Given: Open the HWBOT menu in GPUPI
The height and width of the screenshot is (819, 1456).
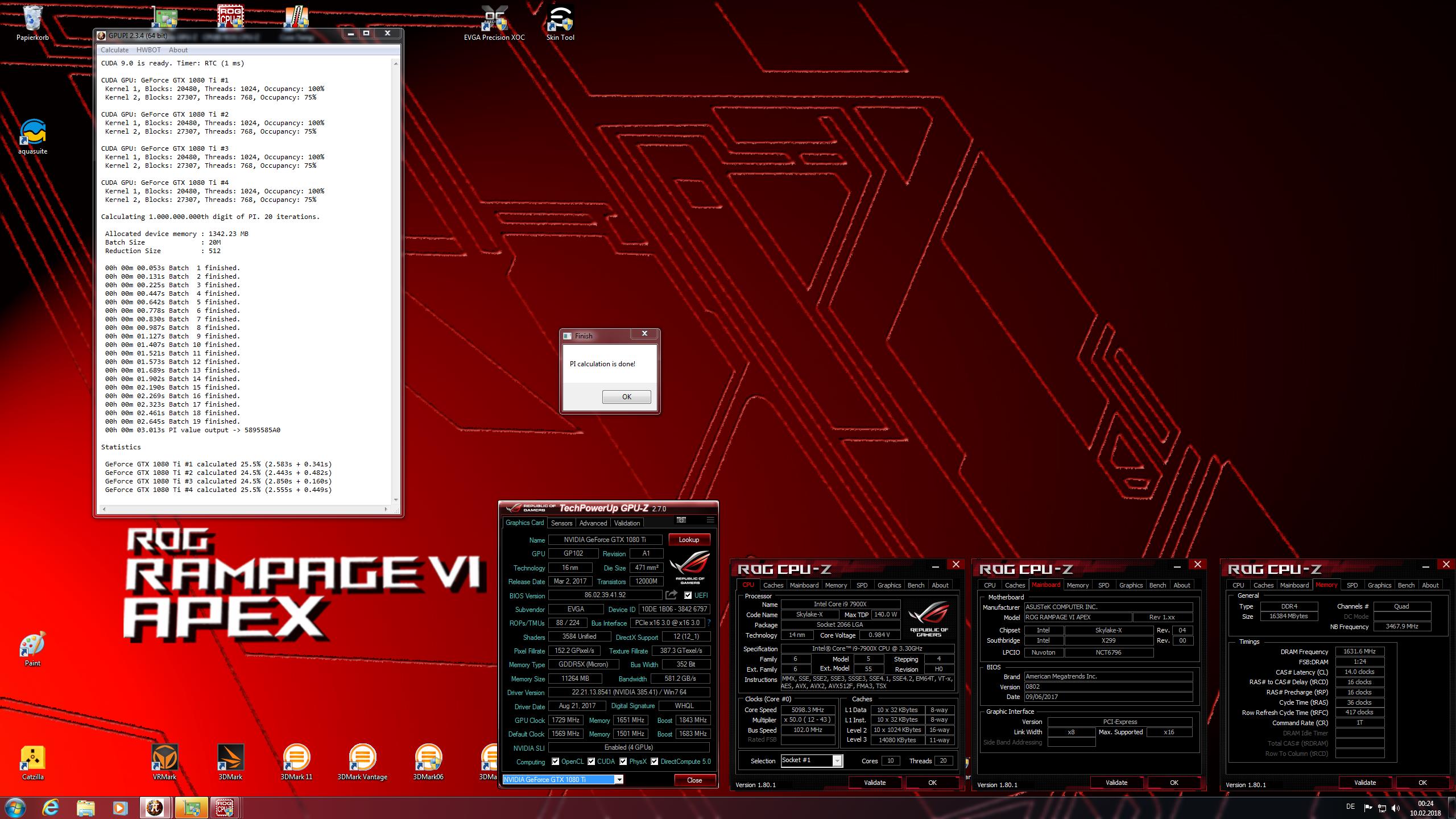Looking at the screenshot, I should (148, 50).
